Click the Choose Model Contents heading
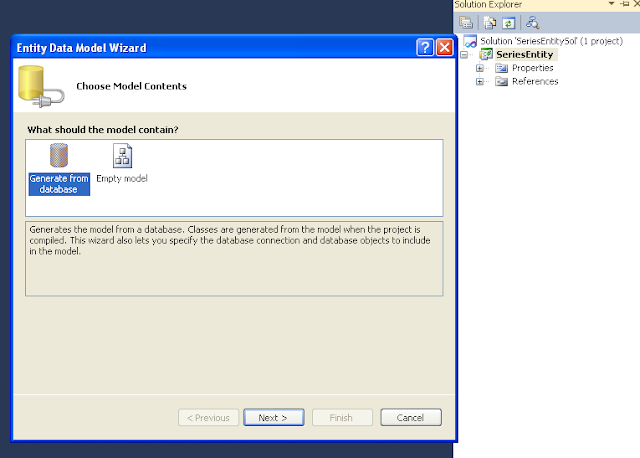 (x=131, y=86)
